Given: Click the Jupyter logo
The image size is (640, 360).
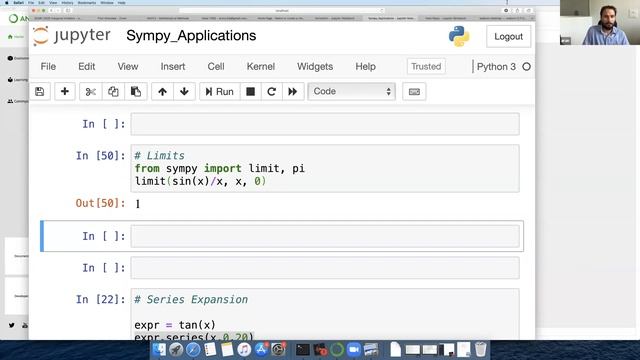Looking at the screenshot, I should click(71, 36).
